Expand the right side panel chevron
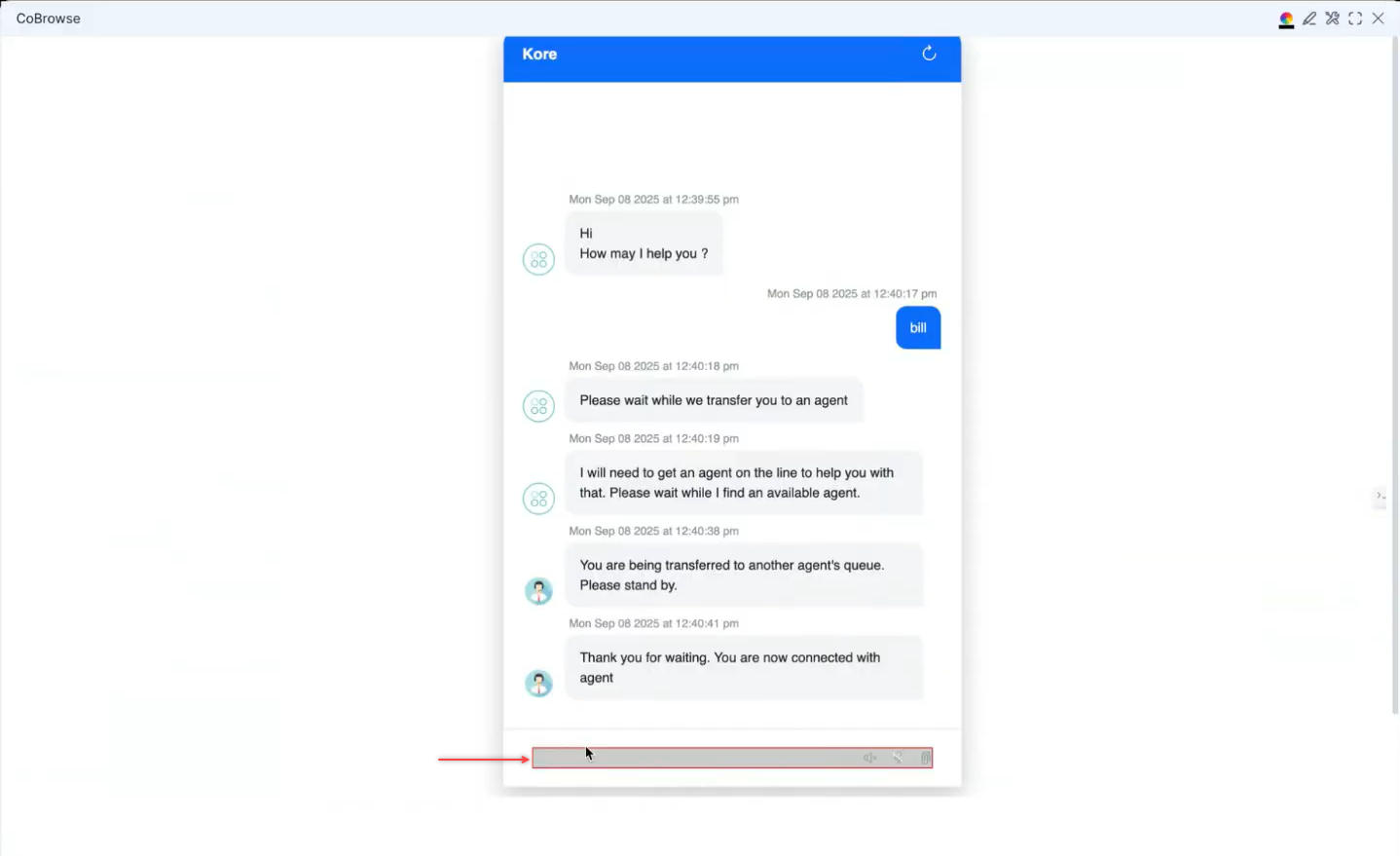This screenshot has height=856, width=1400. (1380, 497)
